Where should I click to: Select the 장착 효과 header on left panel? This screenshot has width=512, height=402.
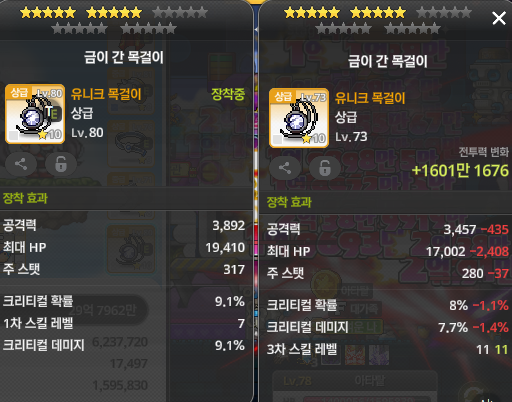25,198
